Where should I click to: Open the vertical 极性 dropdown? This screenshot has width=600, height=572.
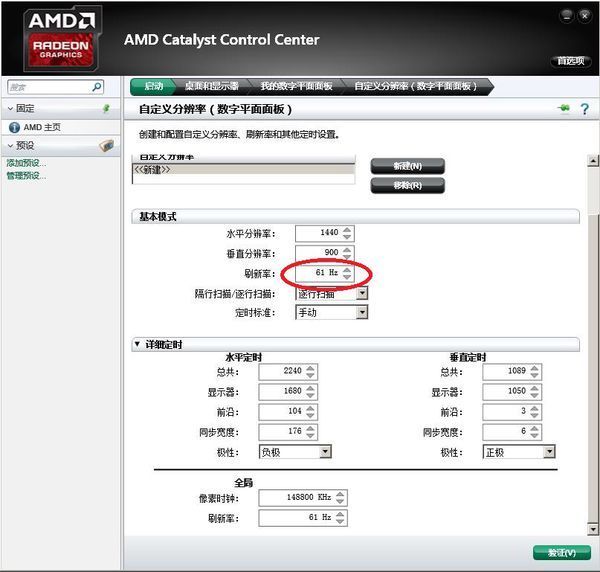pyautogui.click(x=549, y=452)
